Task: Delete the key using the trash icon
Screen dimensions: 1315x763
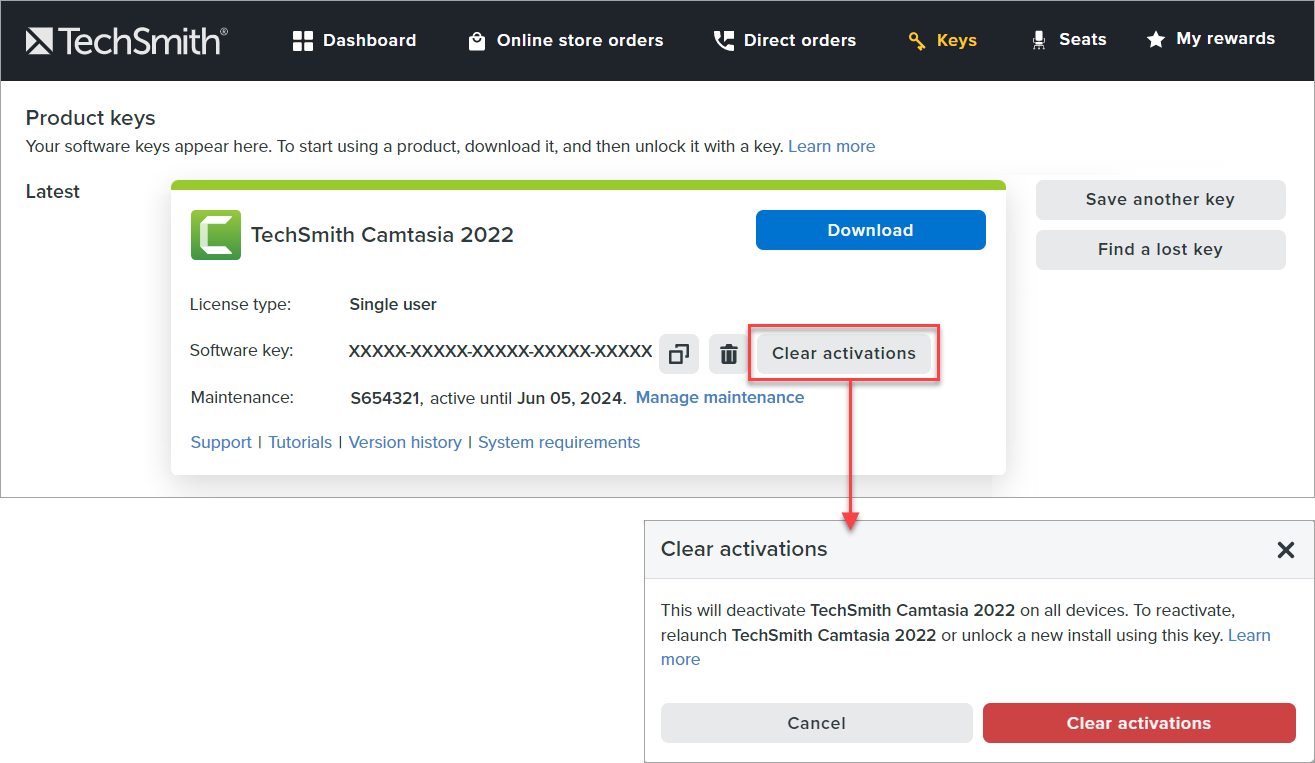Action: coord(728,353)
